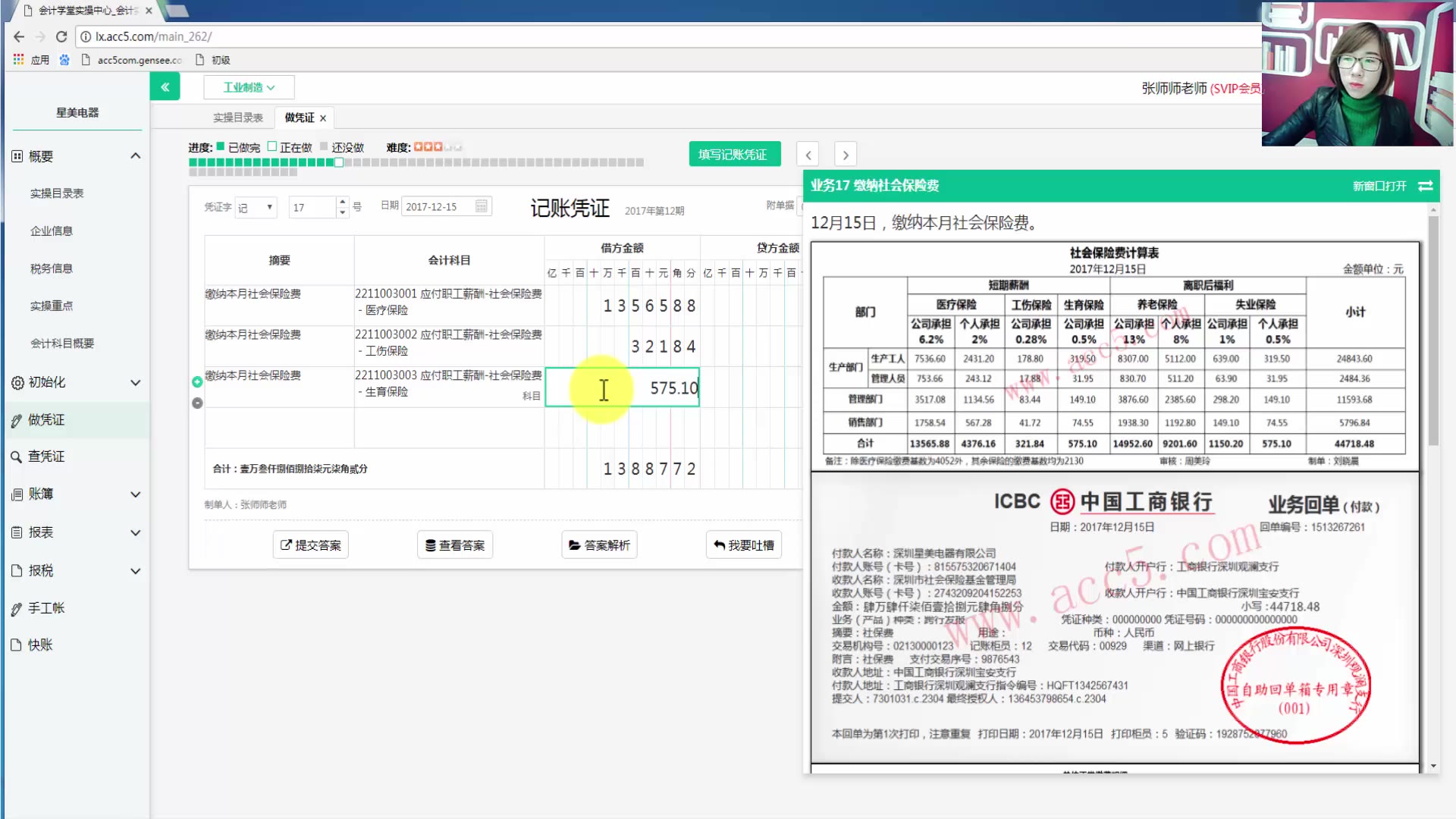Go to next task arrow
This screenshot has height=819, width=1456.
[x=846, y=155]
